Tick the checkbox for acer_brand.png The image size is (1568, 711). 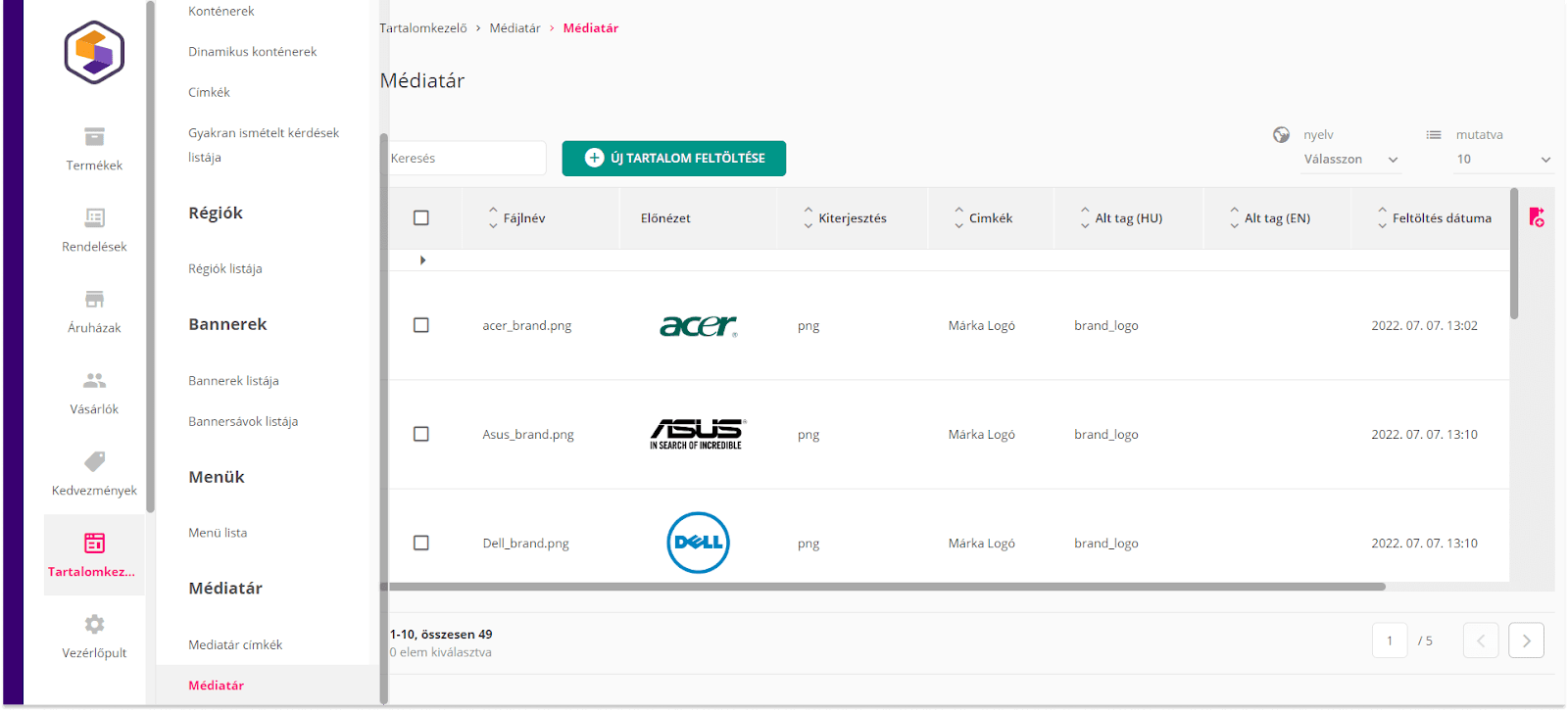point(421,325)
